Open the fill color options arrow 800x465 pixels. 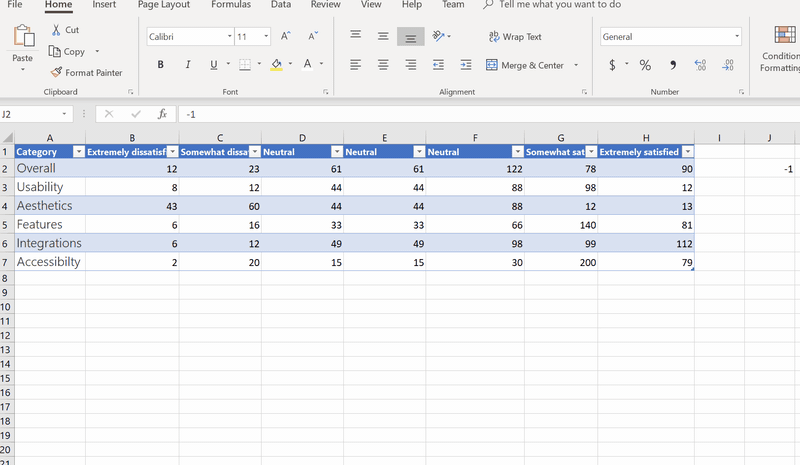click(x=290, y=64)
